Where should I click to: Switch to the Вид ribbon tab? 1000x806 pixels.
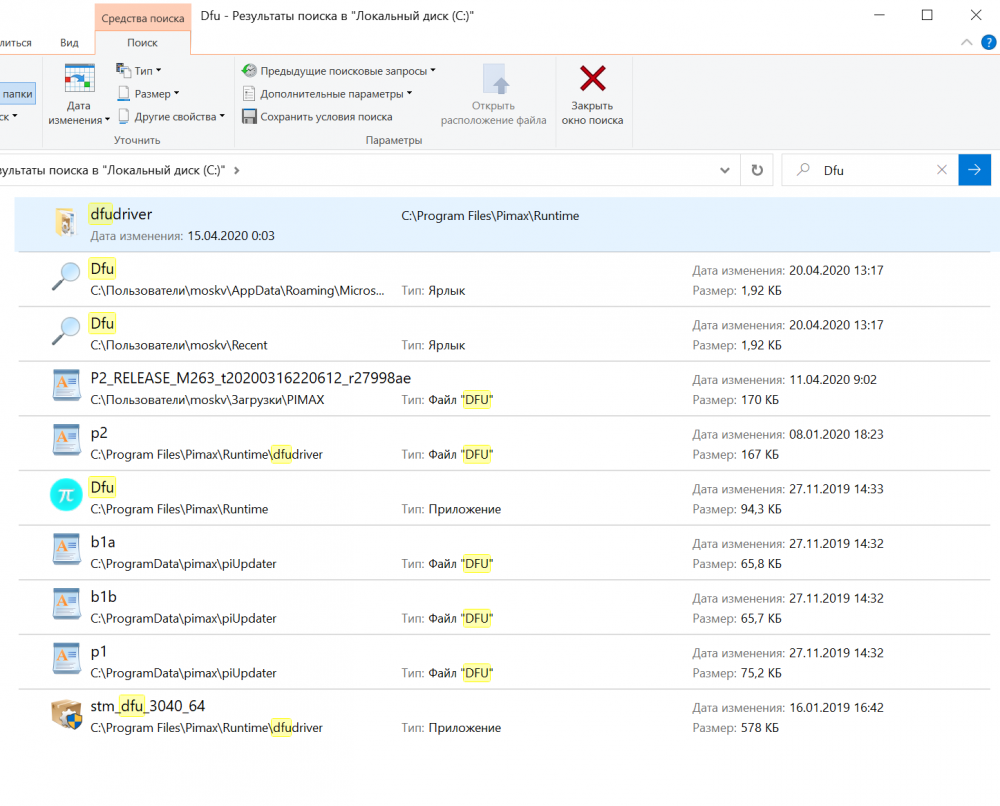[68, 43]
